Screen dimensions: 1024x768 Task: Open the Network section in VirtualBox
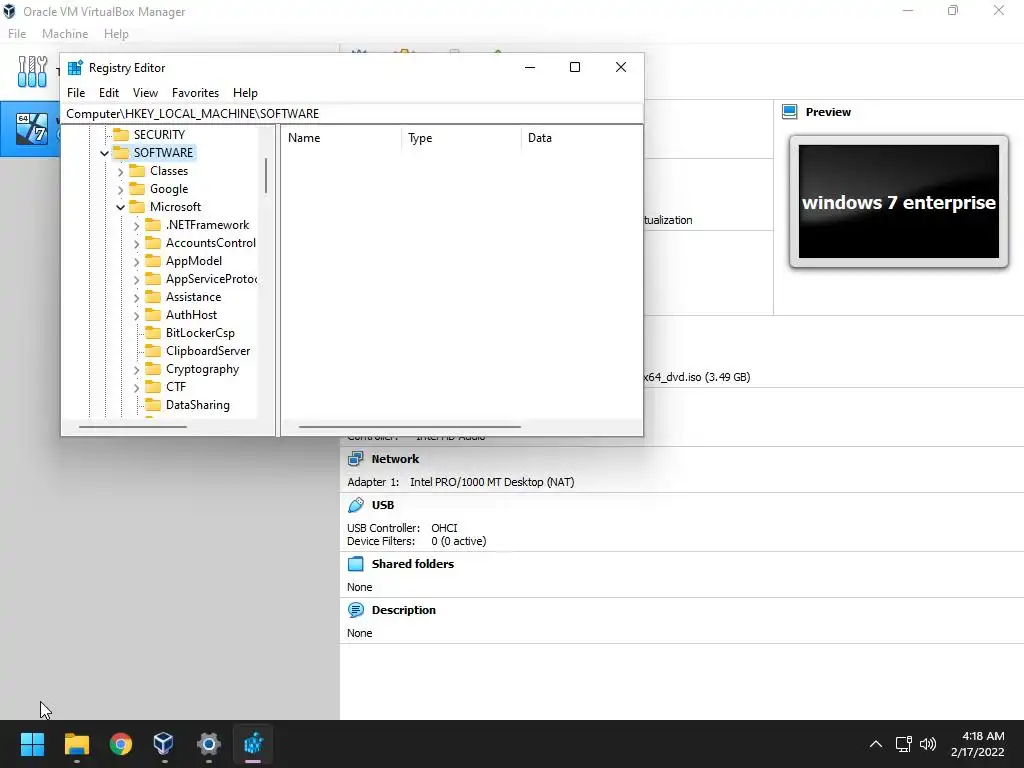[x=395, y=459]
